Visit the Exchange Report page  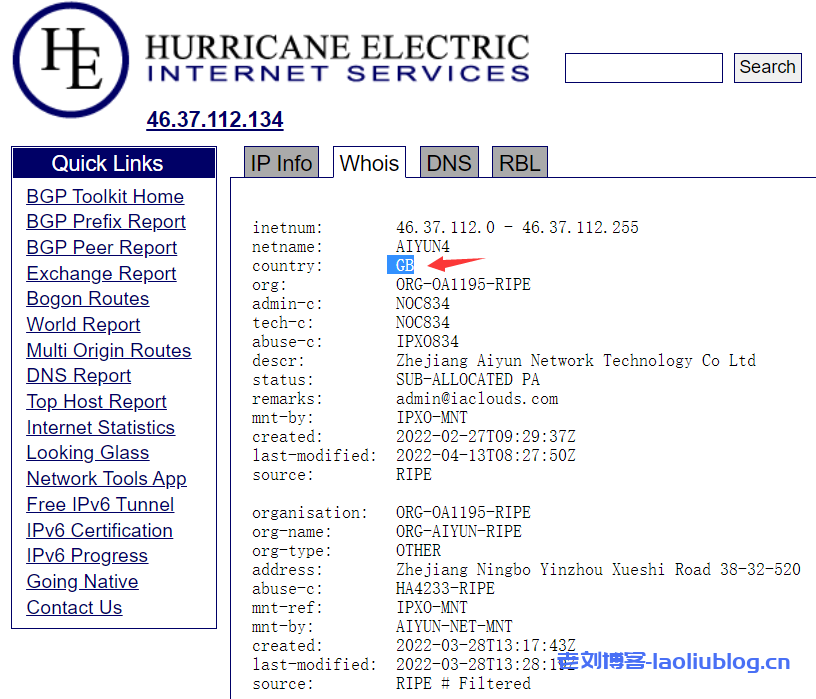tap(101, 274)
